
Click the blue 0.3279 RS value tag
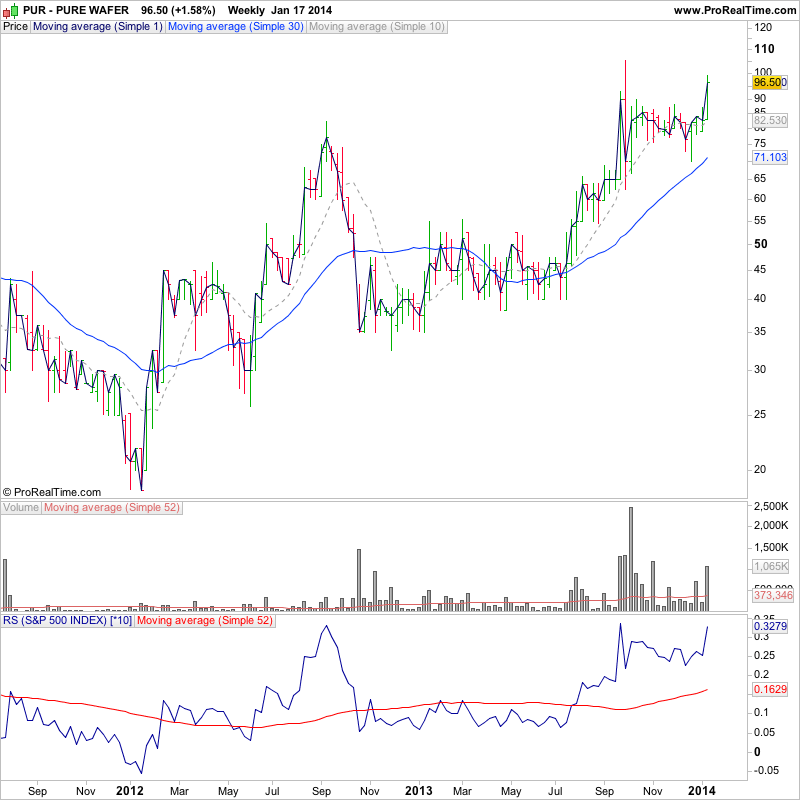tap(770, 626)
